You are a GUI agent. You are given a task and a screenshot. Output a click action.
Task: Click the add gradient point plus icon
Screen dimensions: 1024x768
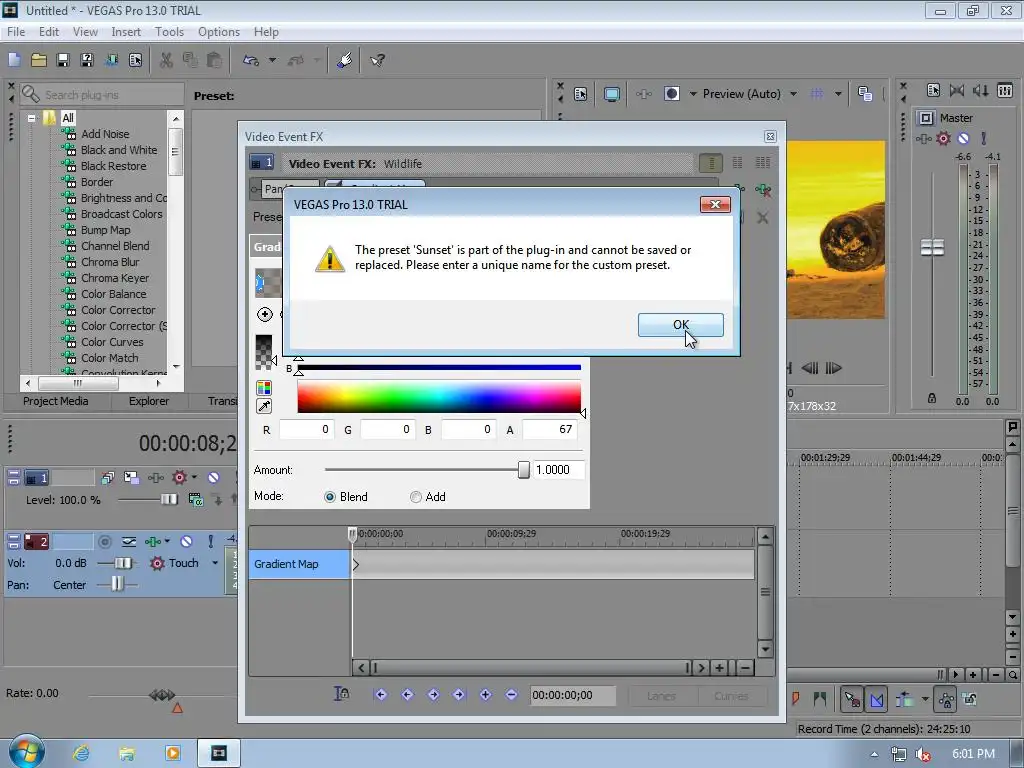264,314
